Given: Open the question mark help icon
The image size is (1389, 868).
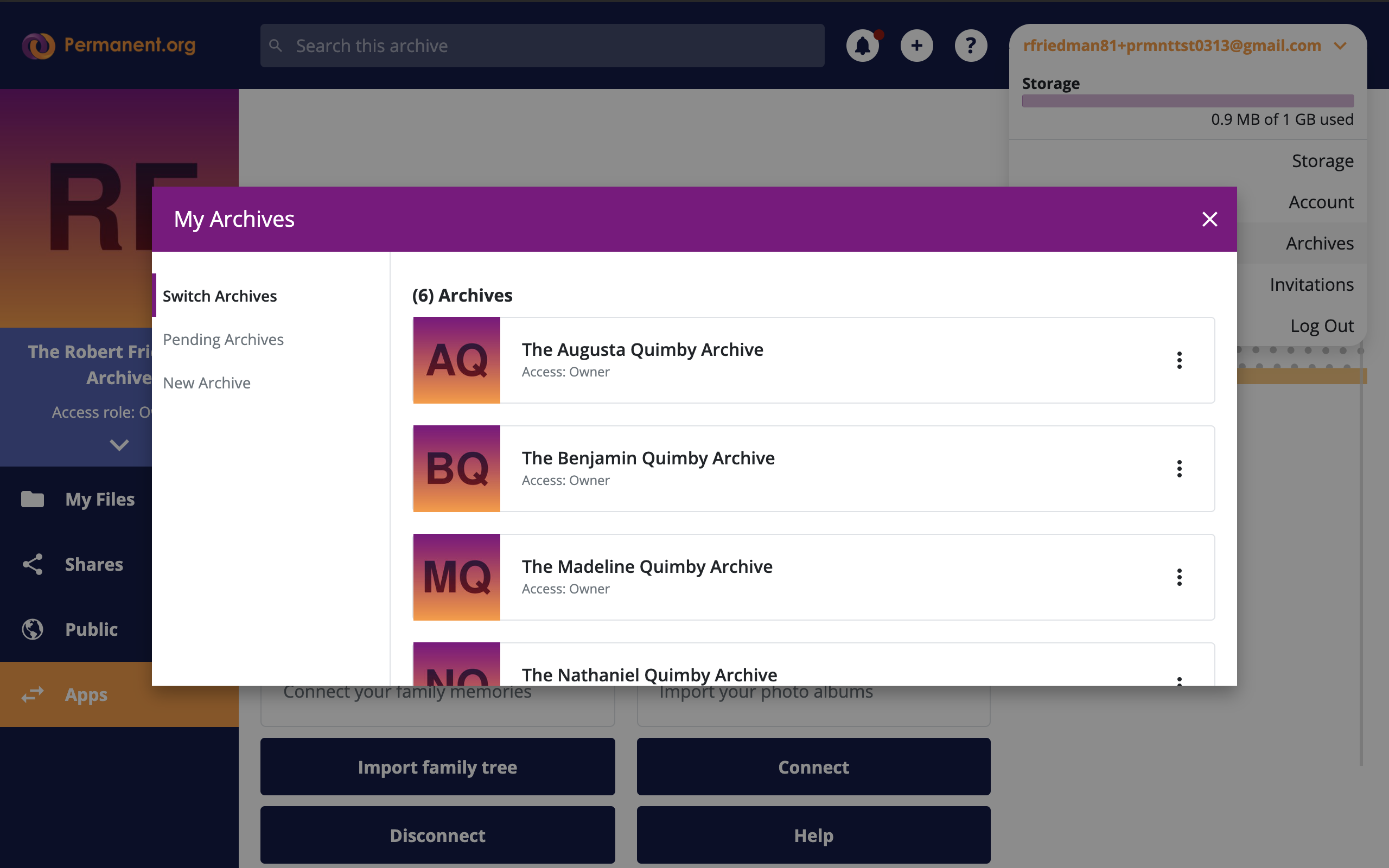Looking at the screenshot, I should (971, 46).
